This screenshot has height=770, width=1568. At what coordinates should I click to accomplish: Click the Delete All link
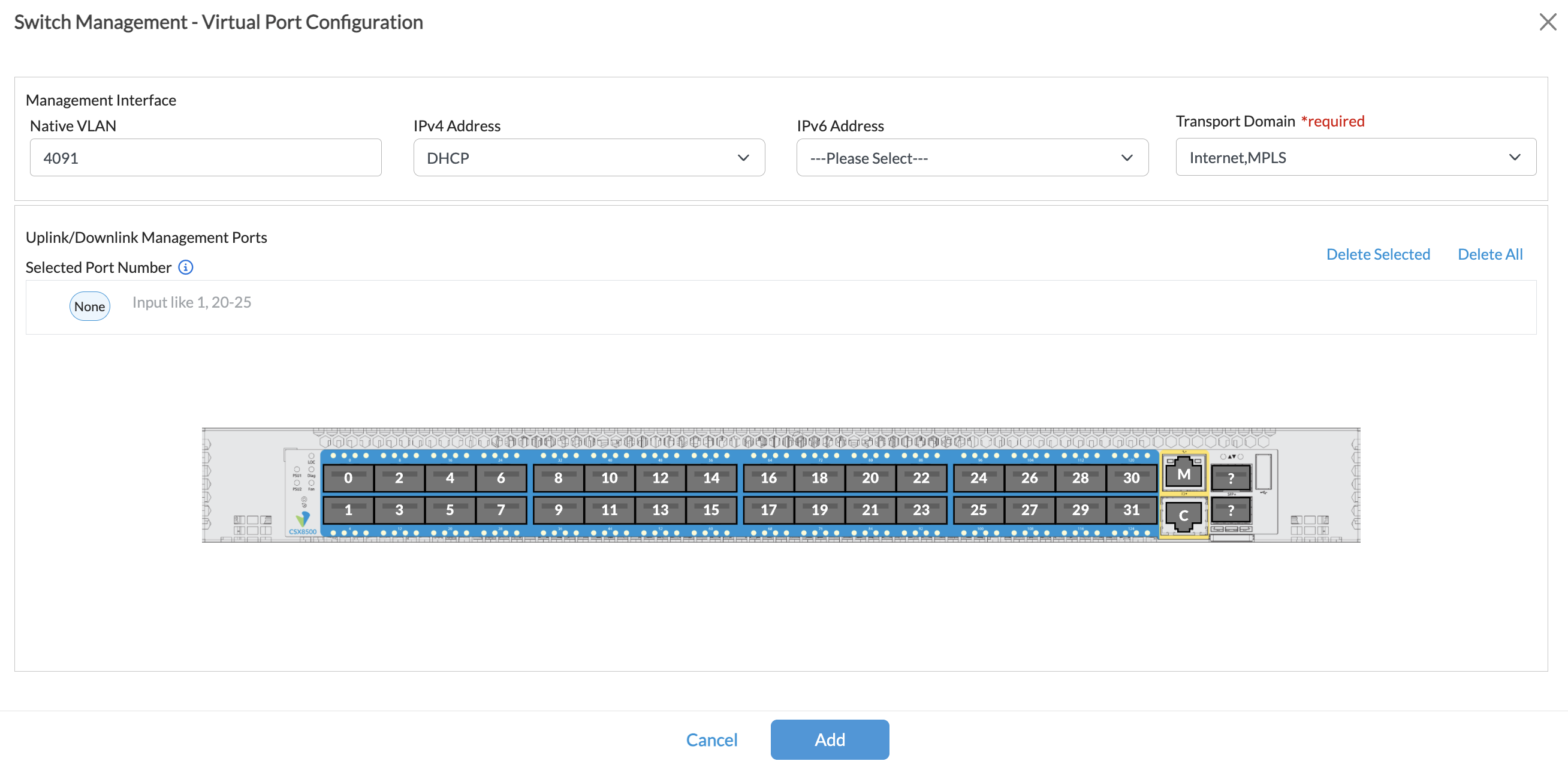(x=1489, y=254)
